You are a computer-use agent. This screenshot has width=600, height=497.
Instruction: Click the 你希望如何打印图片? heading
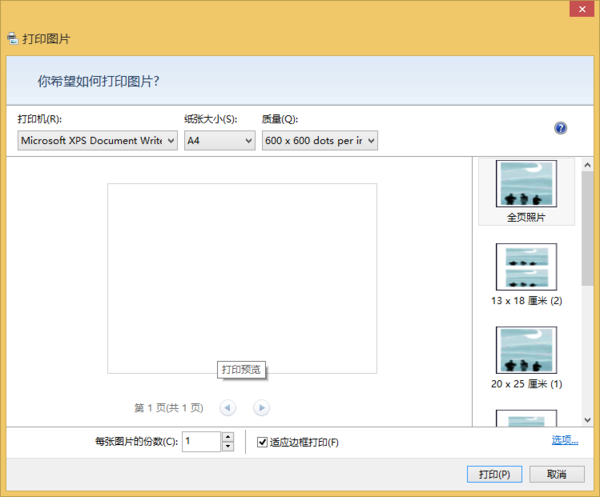click(x=98, y=81)
